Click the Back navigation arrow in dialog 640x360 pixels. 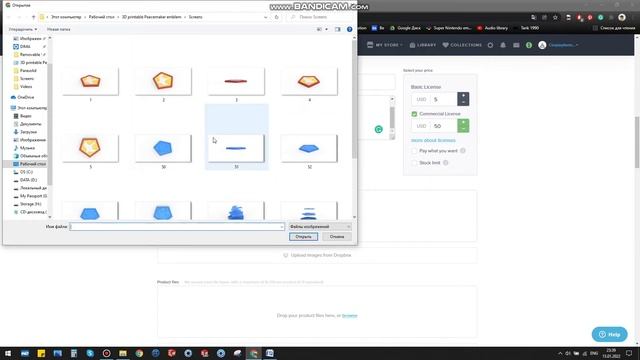click(9, 17)
